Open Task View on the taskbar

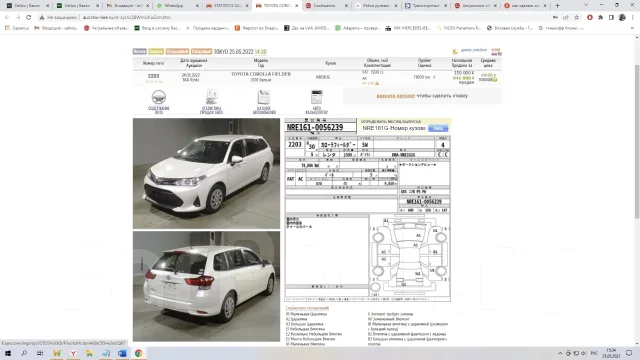click(x=40, y=353)
